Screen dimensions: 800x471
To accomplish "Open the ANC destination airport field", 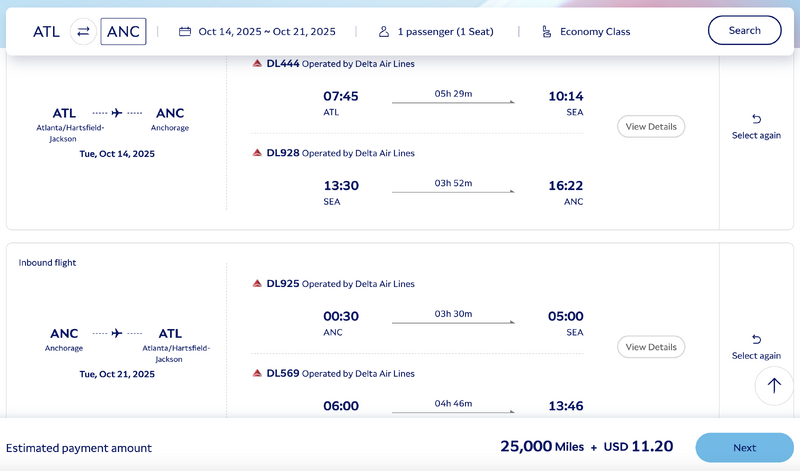I will tap(123, 31).
